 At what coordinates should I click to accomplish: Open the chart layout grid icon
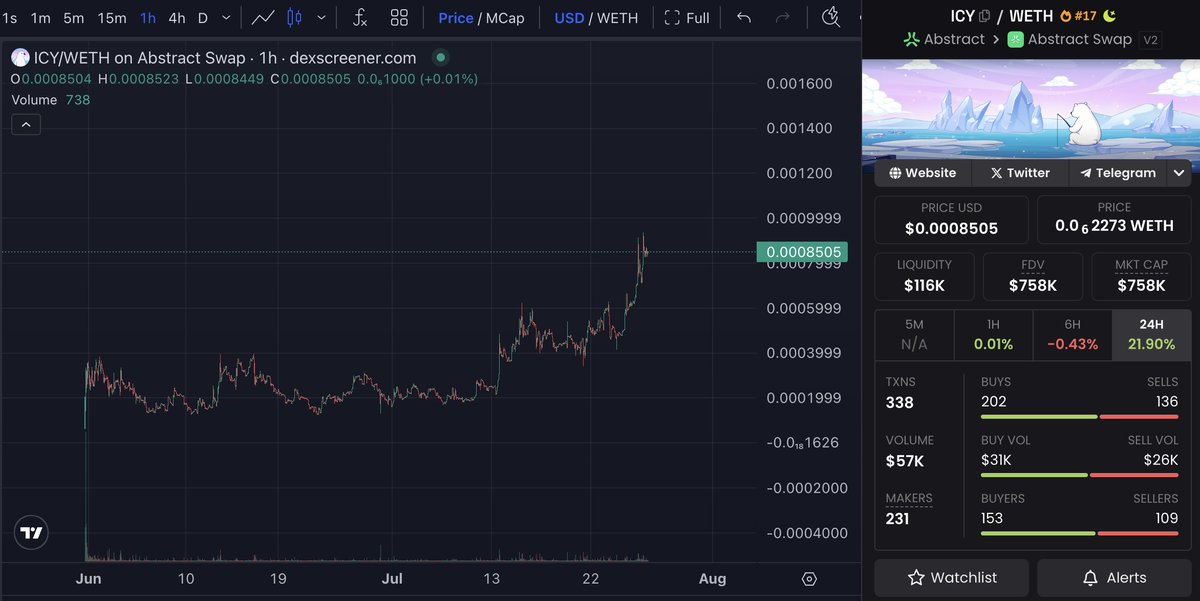pyautogui.click(x=399, y=18)
